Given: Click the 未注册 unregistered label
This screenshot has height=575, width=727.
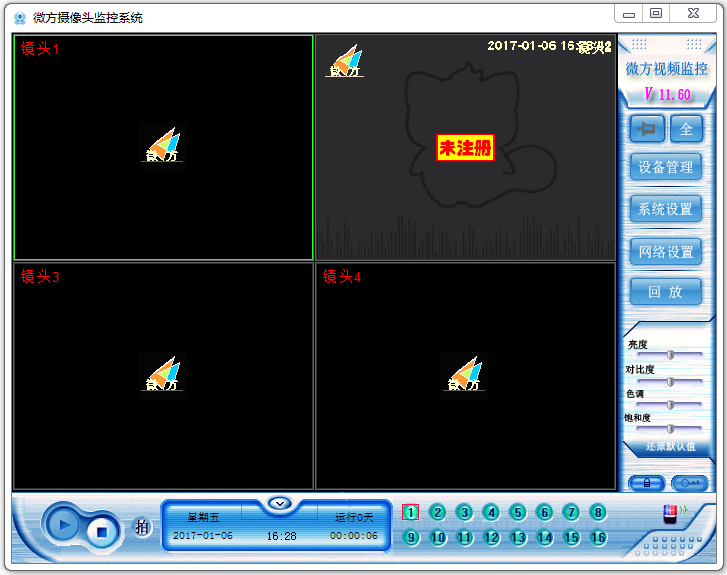Looking at the screenshot, I should (465, 148).
